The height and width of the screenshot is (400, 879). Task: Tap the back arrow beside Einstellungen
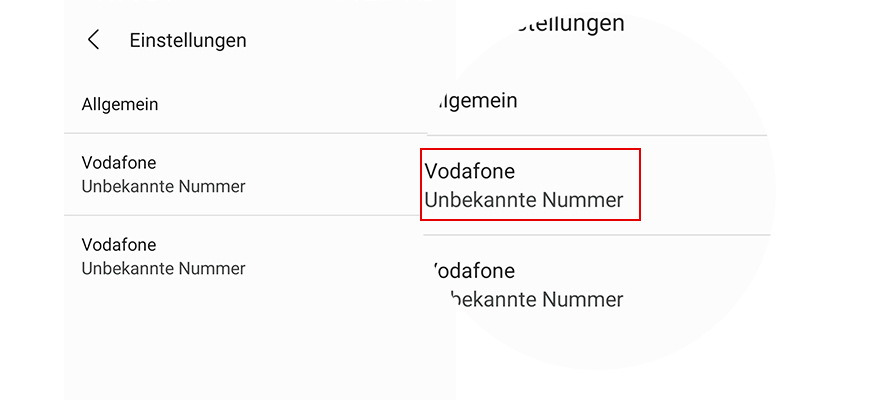[94, 40]
